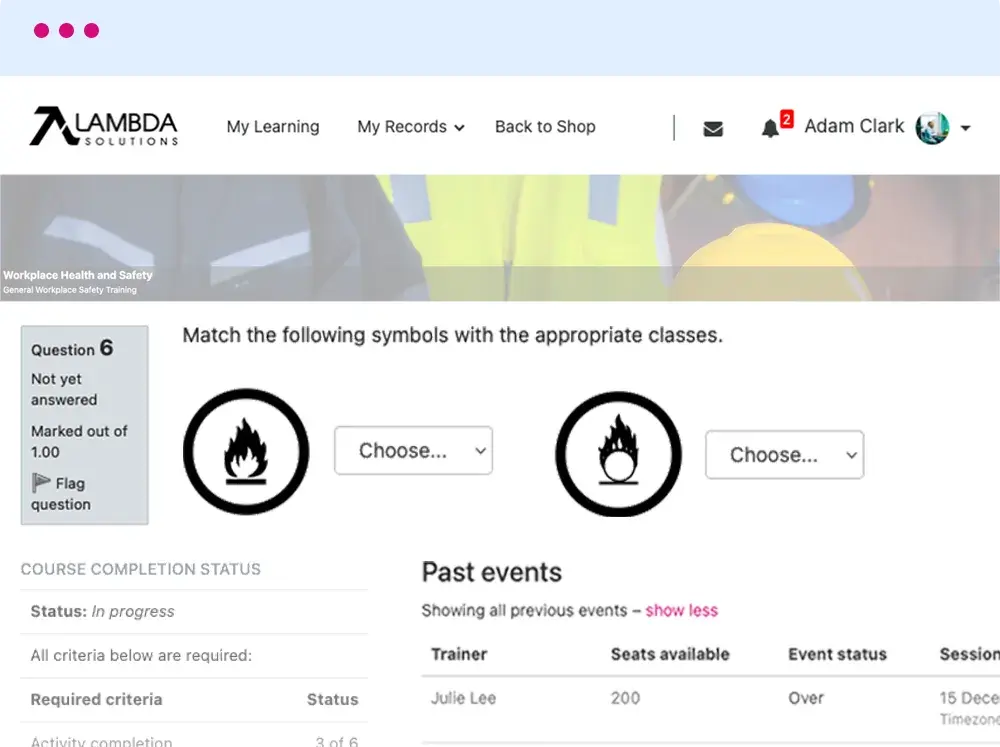The width and height of the screenshot is (1000, 747).
Task: Click the Adam Clark user name
Action: tap(854, 126)
